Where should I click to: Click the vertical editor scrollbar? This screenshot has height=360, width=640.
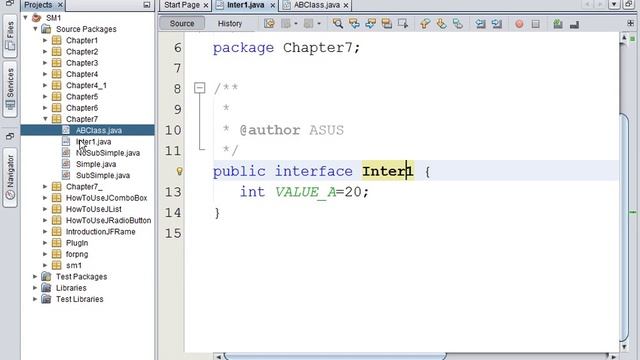[624, 227]
